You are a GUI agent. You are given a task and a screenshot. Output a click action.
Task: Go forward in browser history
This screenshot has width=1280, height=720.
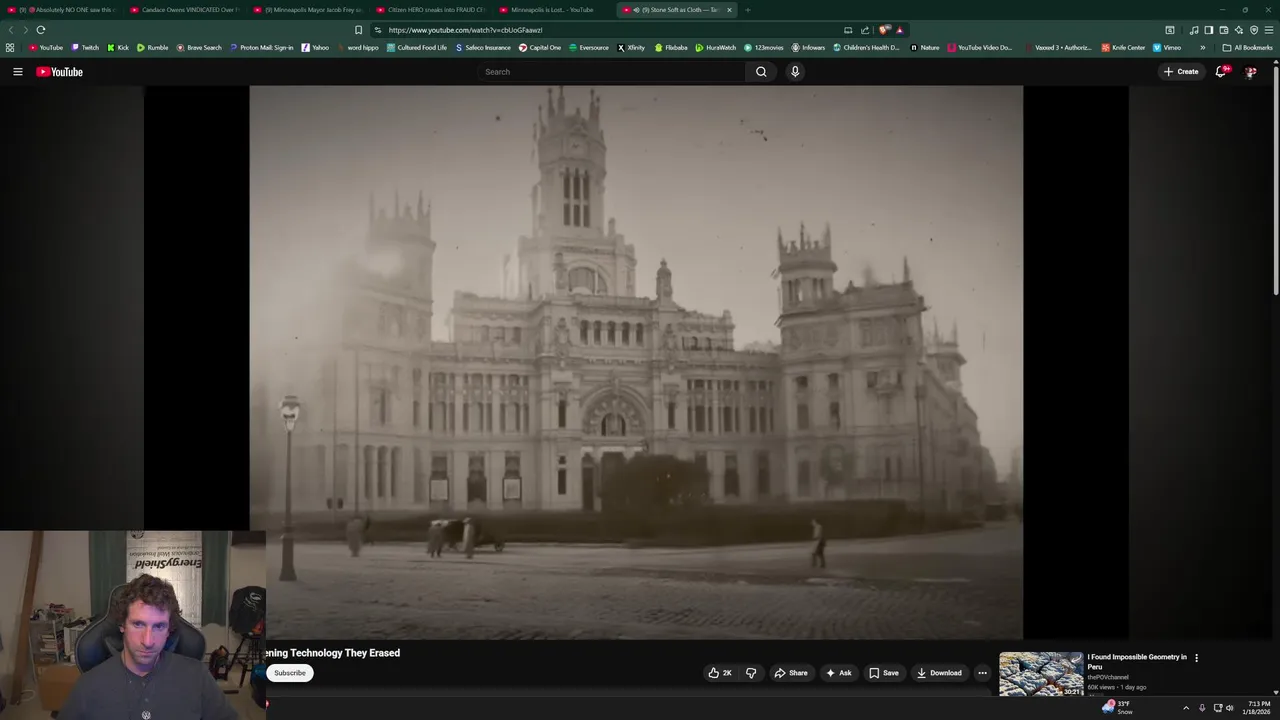25,30
